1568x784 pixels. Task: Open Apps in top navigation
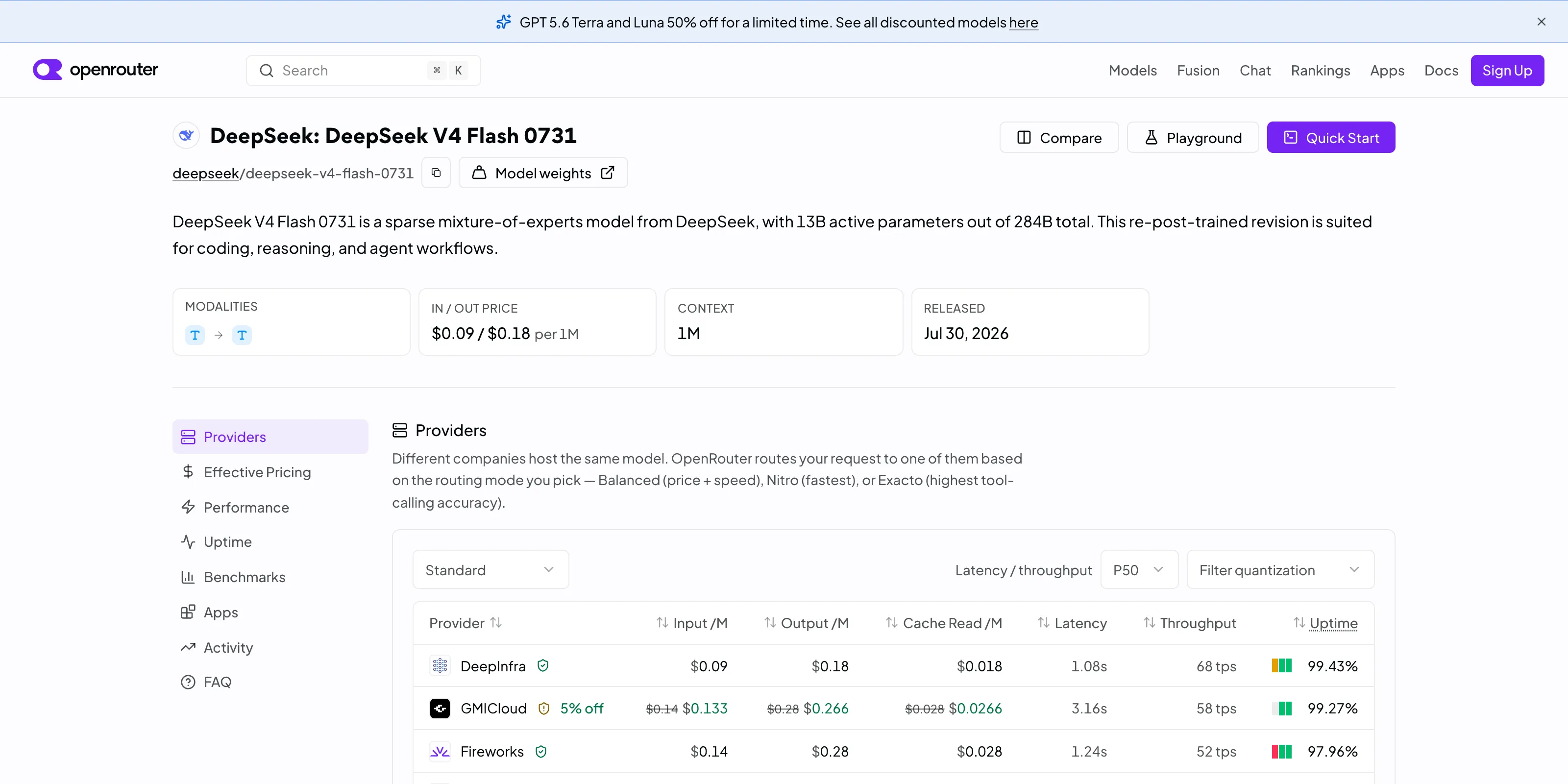(1387, 71)
